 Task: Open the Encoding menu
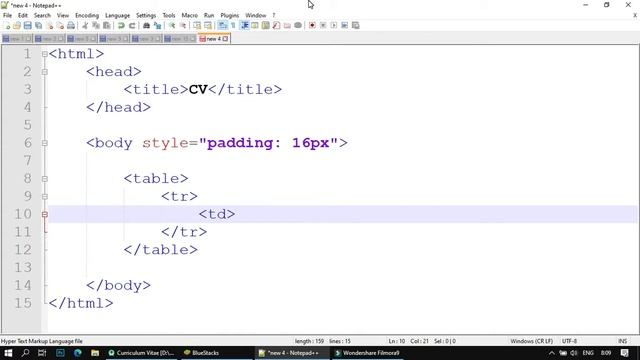tap(87, 16)
